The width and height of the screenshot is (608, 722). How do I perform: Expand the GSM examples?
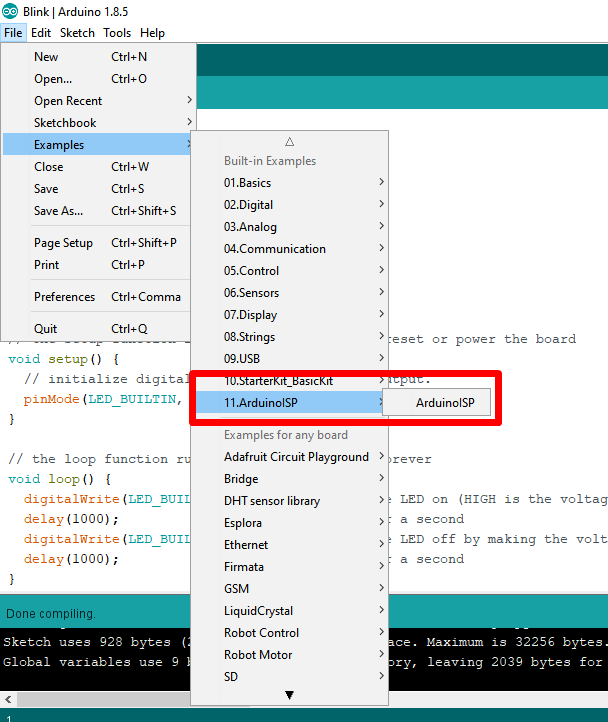click(290, 589)
